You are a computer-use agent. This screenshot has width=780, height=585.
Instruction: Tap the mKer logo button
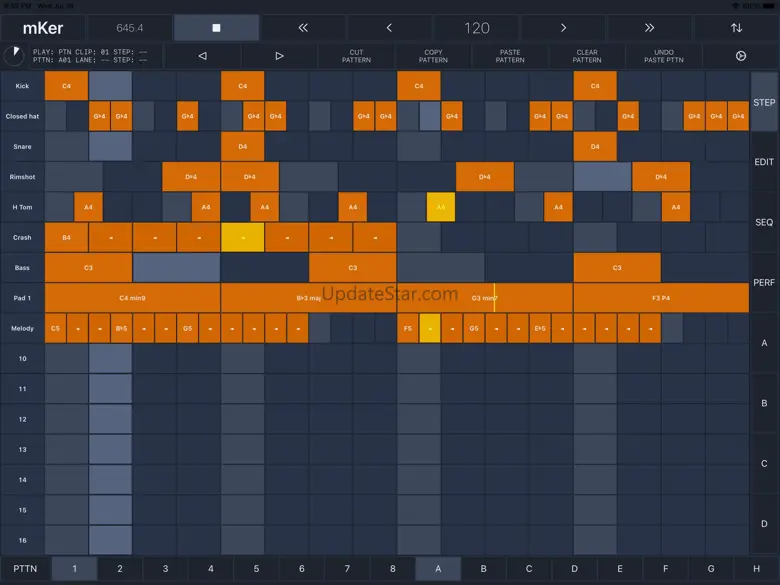pyautogui.click(x=43, y=28)
